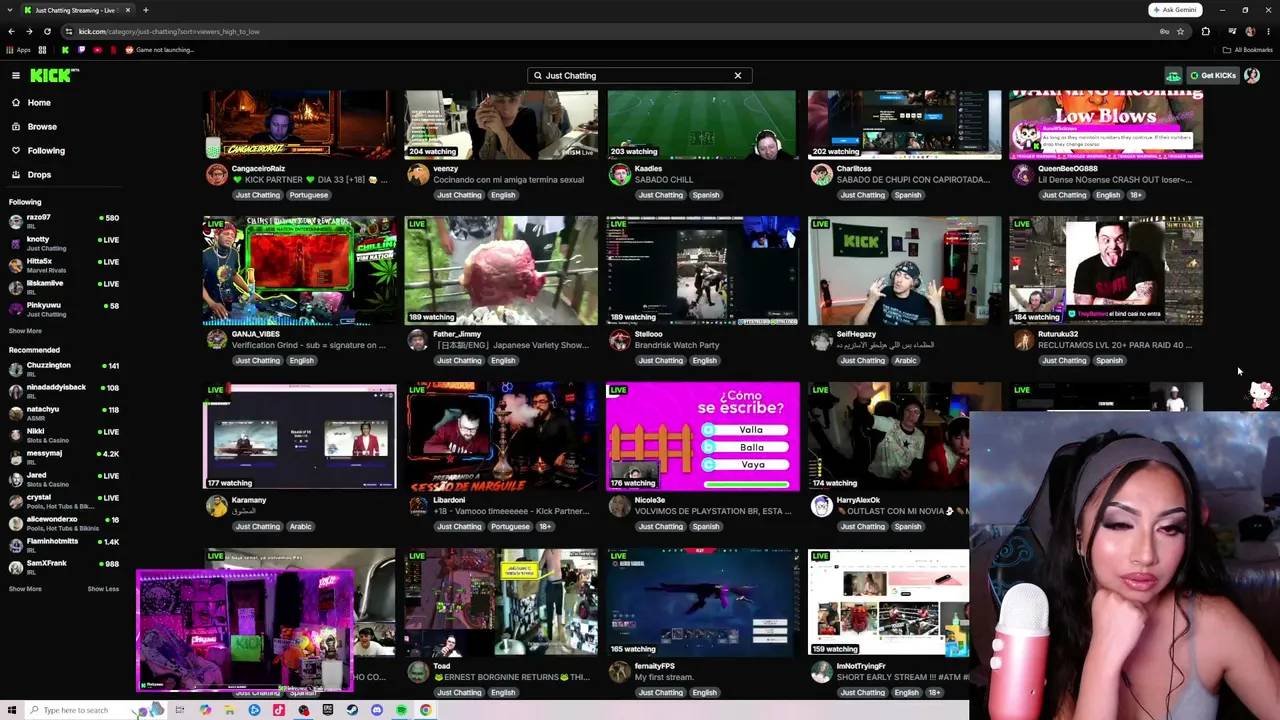The image size is (1280, 720).
Task: Open the Kick user profile avatar menu
Action: coord(1252,76)
